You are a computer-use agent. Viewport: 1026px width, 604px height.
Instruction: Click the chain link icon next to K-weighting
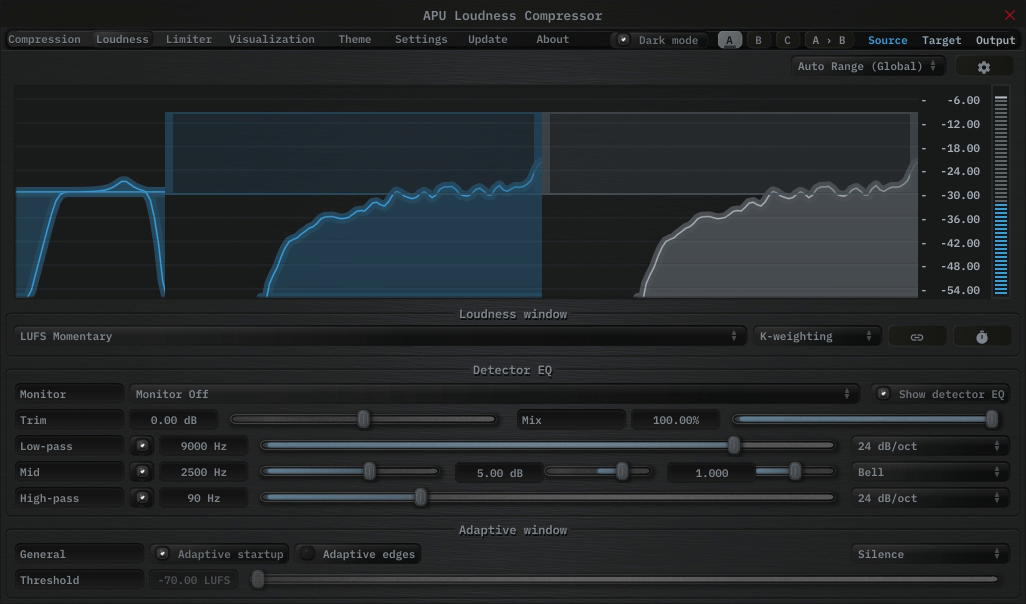coord(917,335)
